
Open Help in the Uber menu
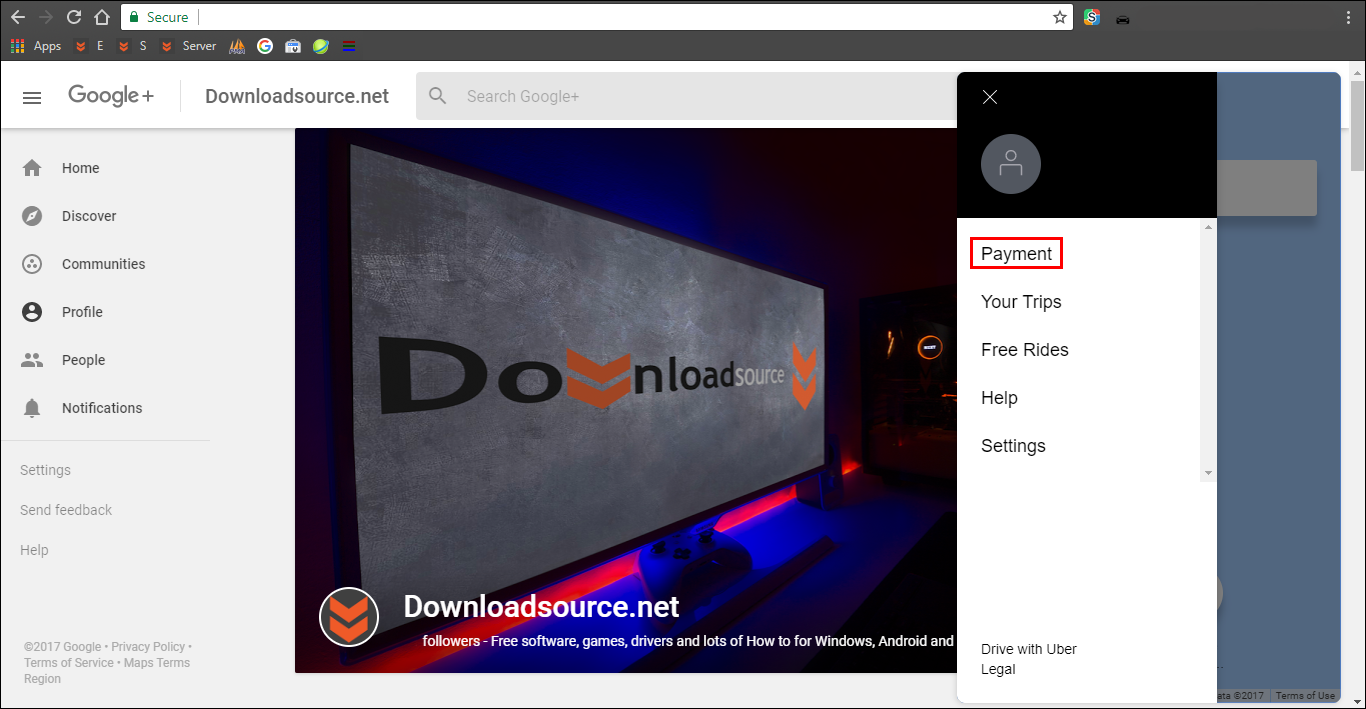(x=999, y=398)
